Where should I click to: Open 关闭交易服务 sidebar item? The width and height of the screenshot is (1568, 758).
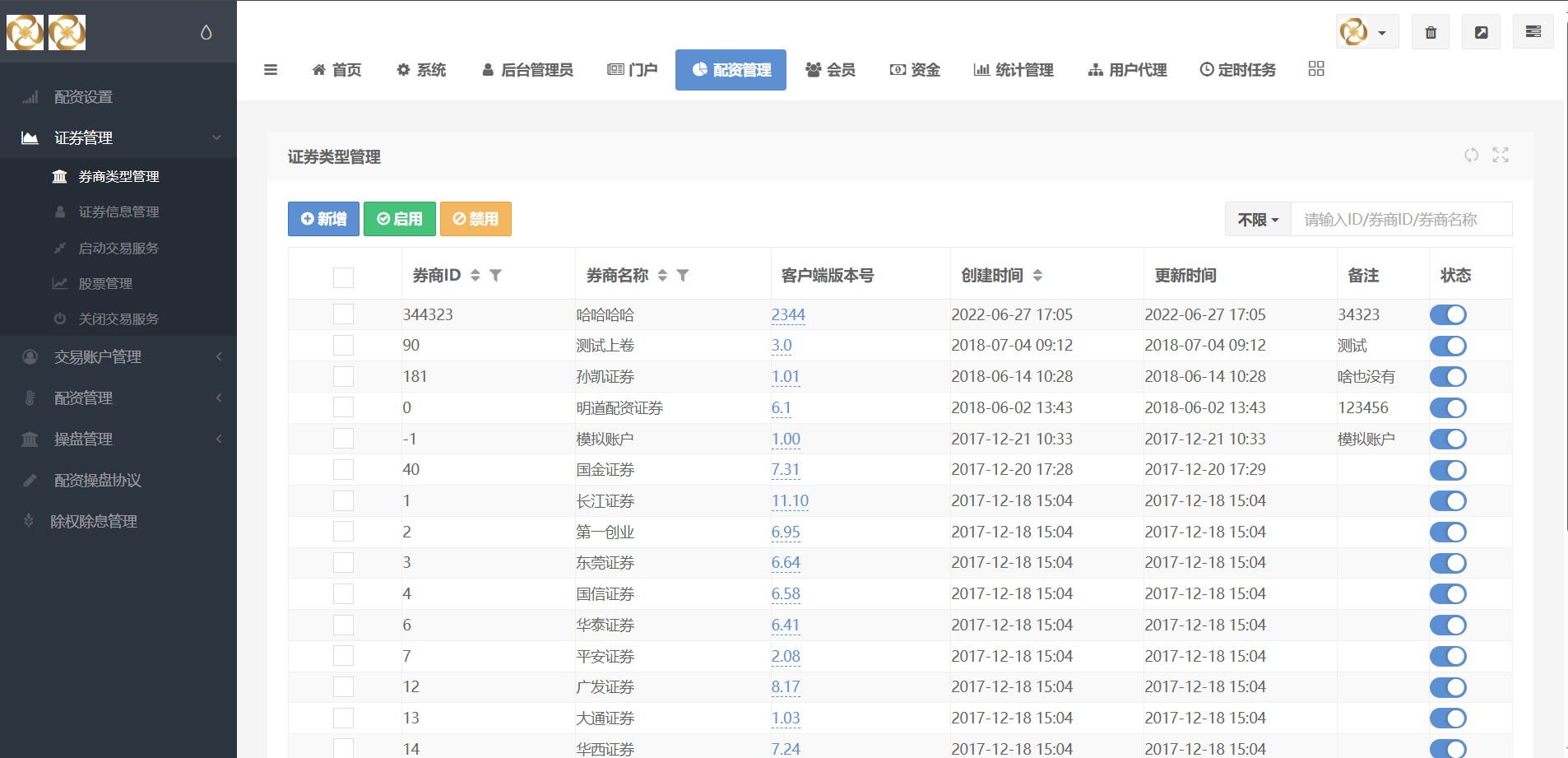tap(118, 319)
